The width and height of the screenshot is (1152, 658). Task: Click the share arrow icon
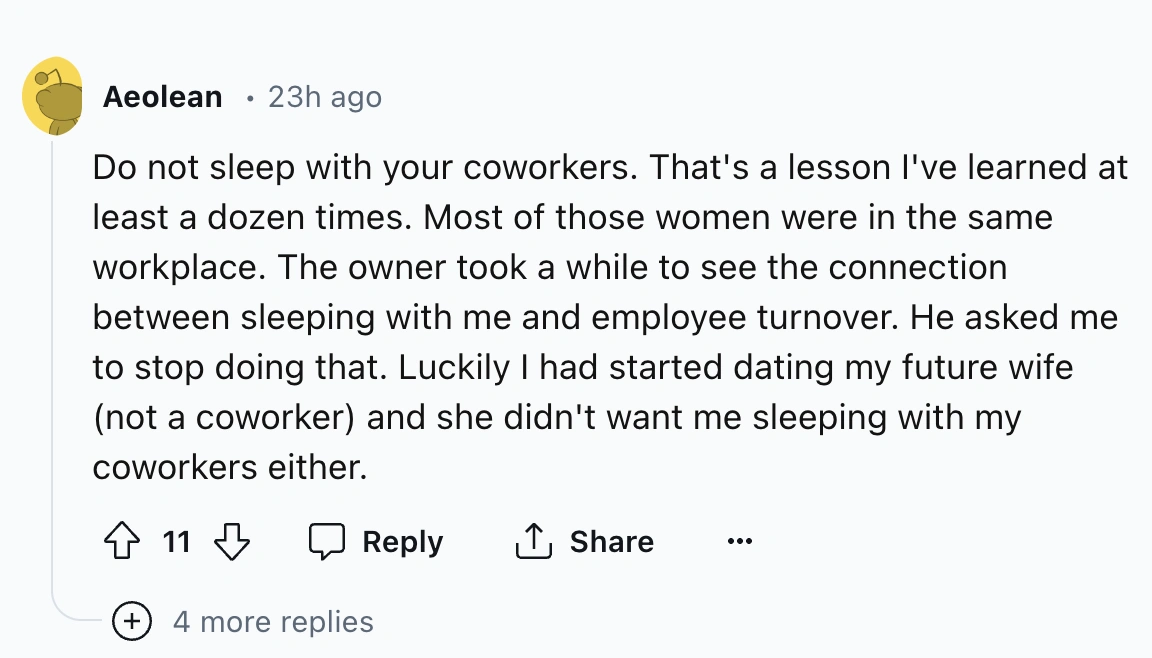[x=533, y=541]
